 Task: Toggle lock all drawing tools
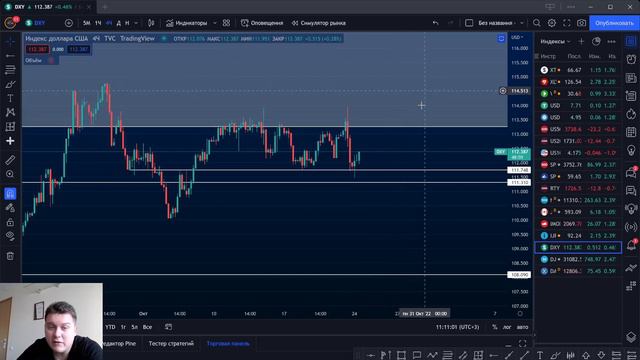[x=10, y=222]
